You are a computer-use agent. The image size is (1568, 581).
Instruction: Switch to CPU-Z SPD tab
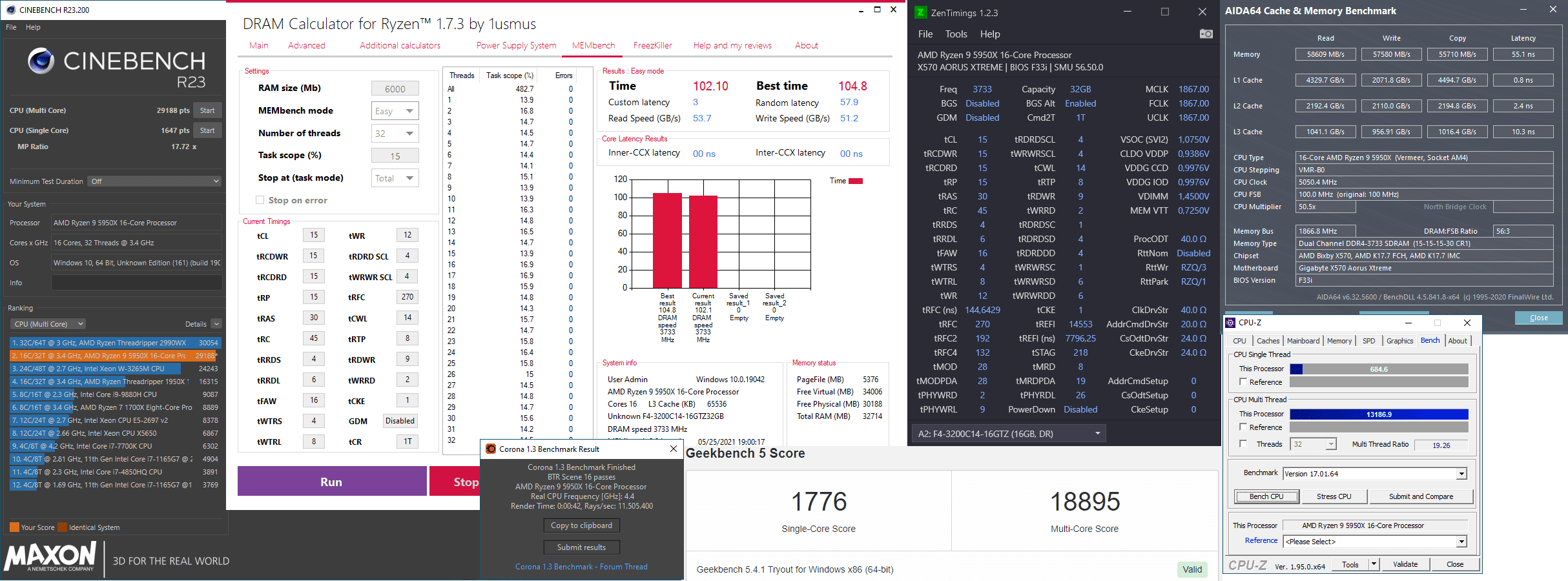(1368, 341)
